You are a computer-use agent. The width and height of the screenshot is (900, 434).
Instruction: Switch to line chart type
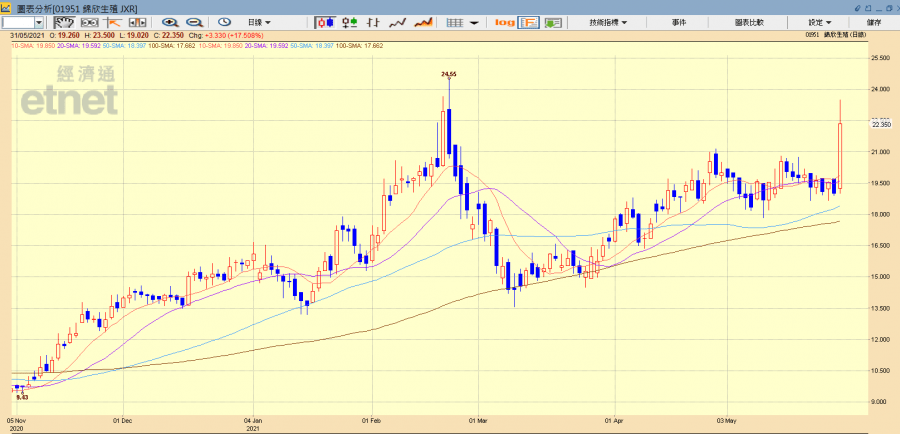[397, 22]
